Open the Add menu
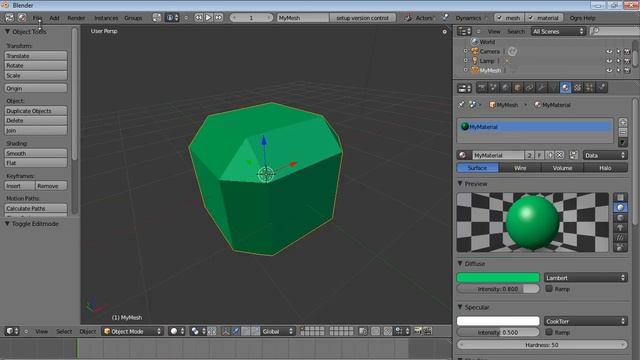Screen dimensions: 640x360 point(54,18)
